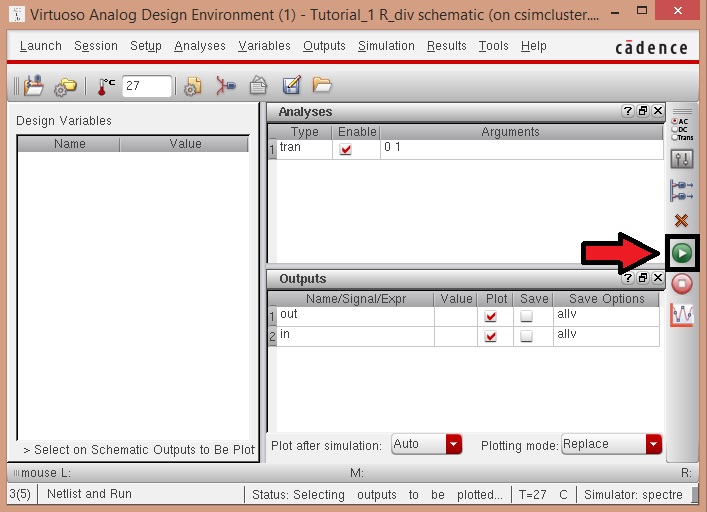Image resolution: width=707 pixels, height=512 pixels.
Task: Open the Simulation menu
Action: pos(386,46)
